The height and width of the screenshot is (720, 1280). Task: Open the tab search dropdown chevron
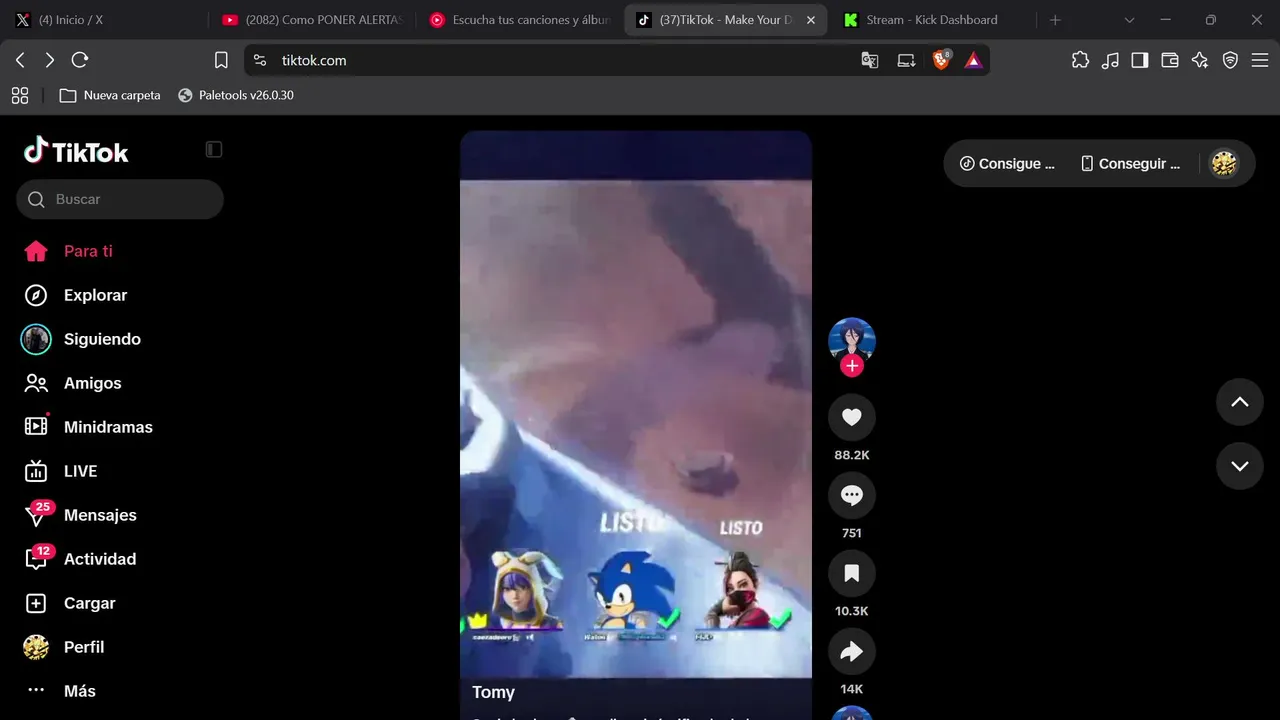[x=1129, y=20]
